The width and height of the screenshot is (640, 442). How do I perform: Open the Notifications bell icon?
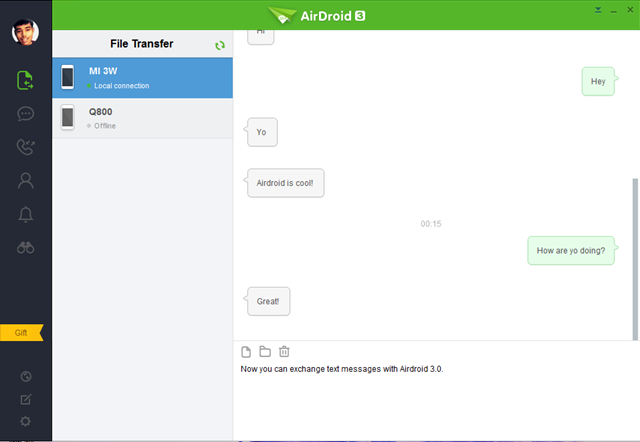(x=25, y=214)
